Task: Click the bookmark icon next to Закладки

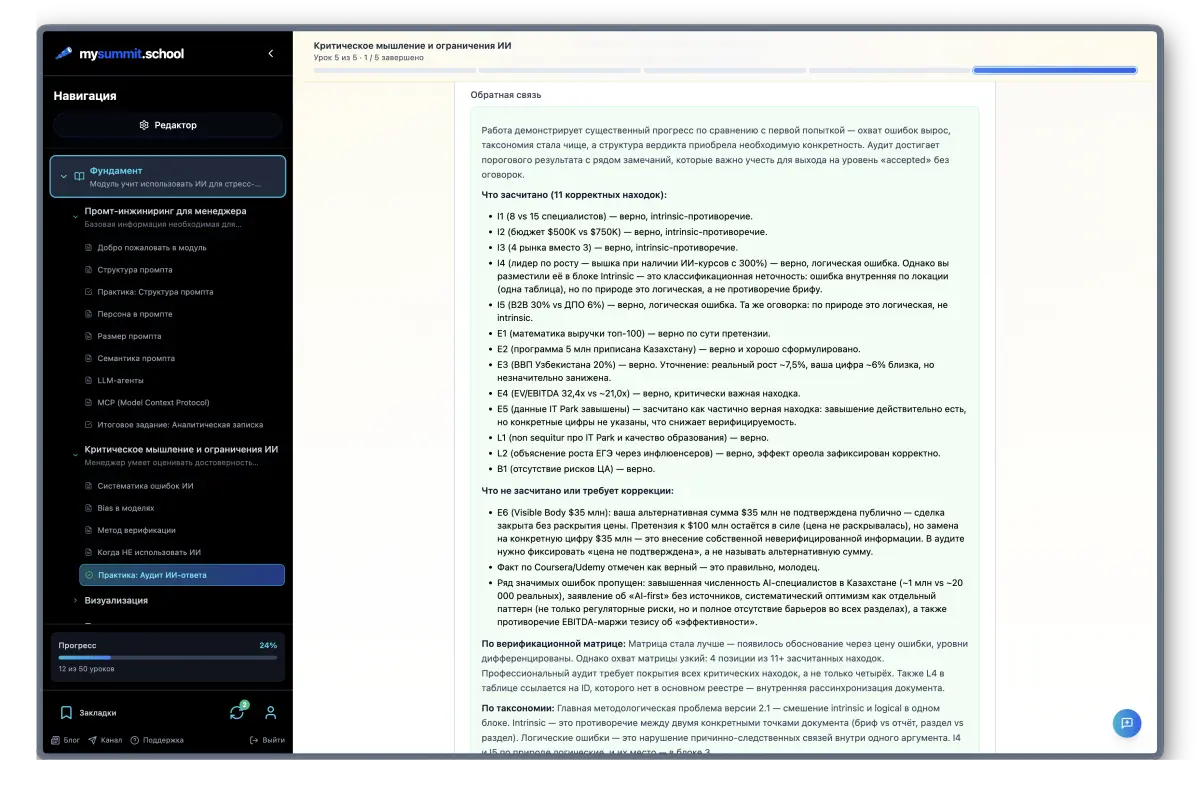Action: (66, 713)
